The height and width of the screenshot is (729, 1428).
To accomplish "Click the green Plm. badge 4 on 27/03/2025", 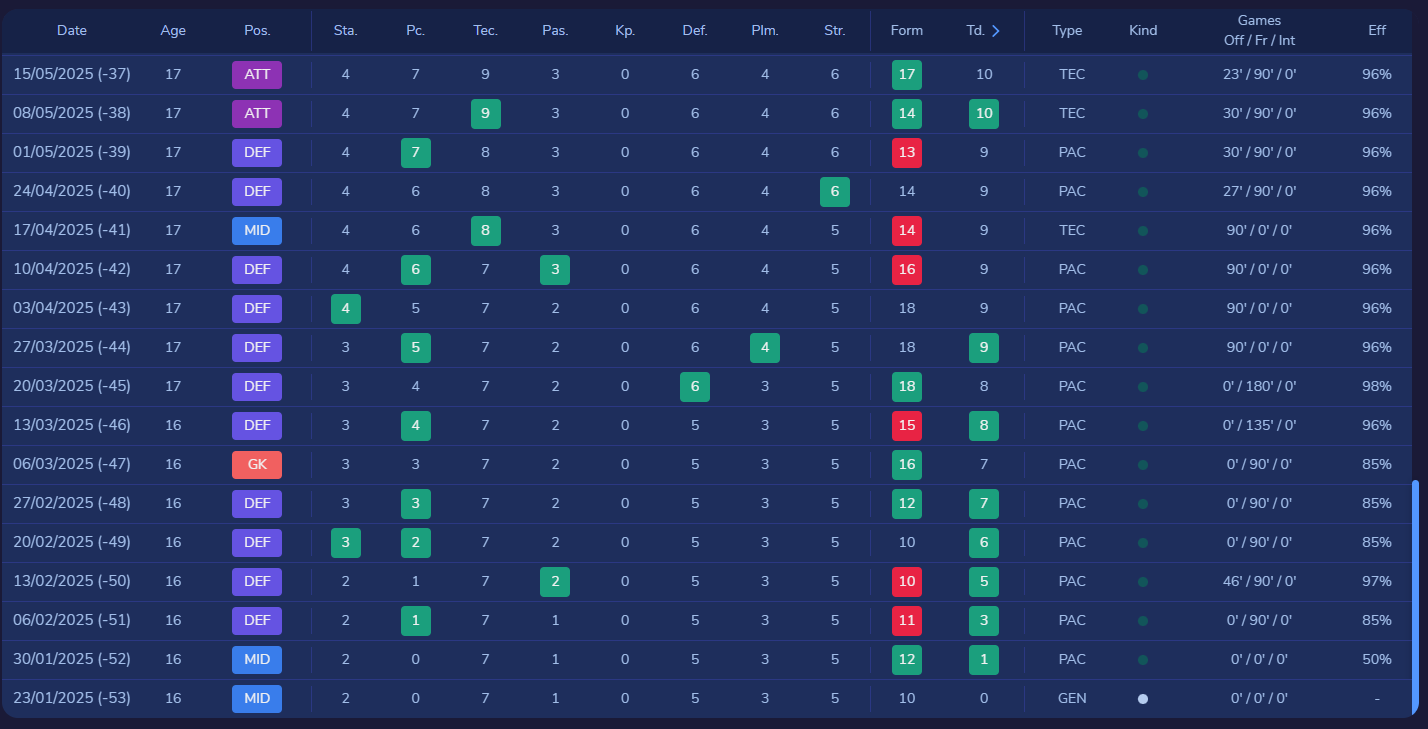I will [x=764, y=348].
